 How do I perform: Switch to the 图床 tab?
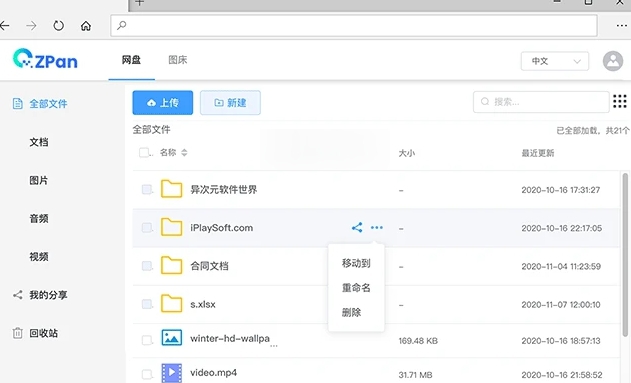177,60
